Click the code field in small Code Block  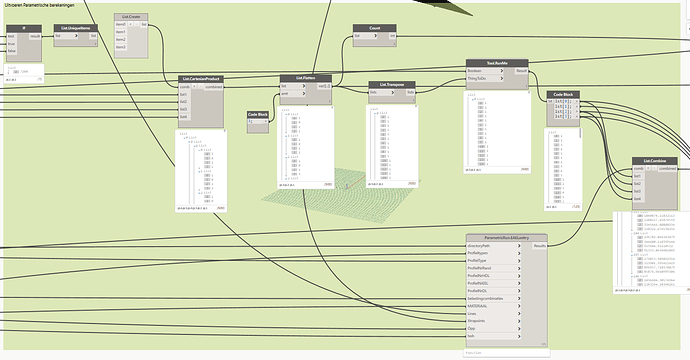(255, 122)
